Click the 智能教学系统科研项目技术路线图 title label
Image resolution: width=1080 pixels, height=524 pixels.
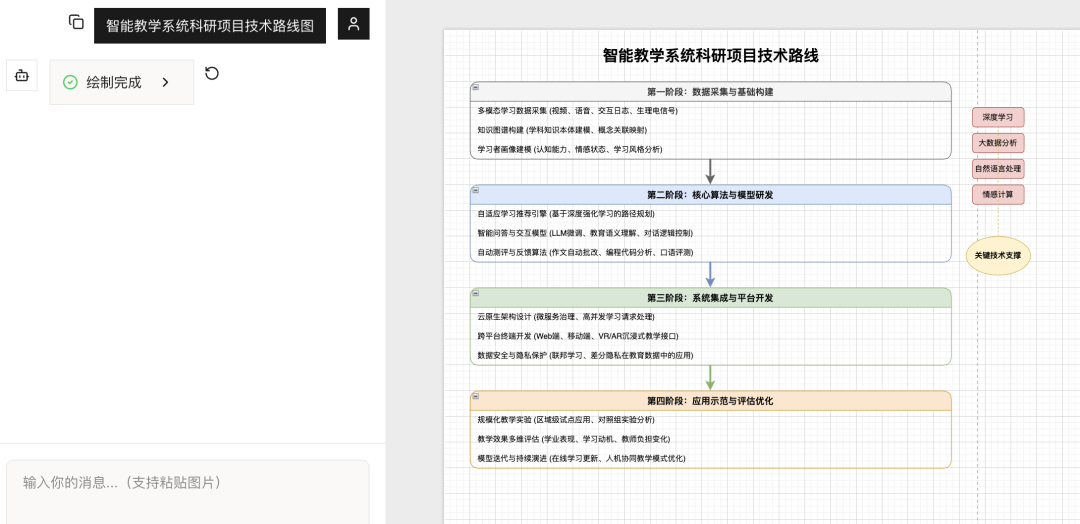210,26
